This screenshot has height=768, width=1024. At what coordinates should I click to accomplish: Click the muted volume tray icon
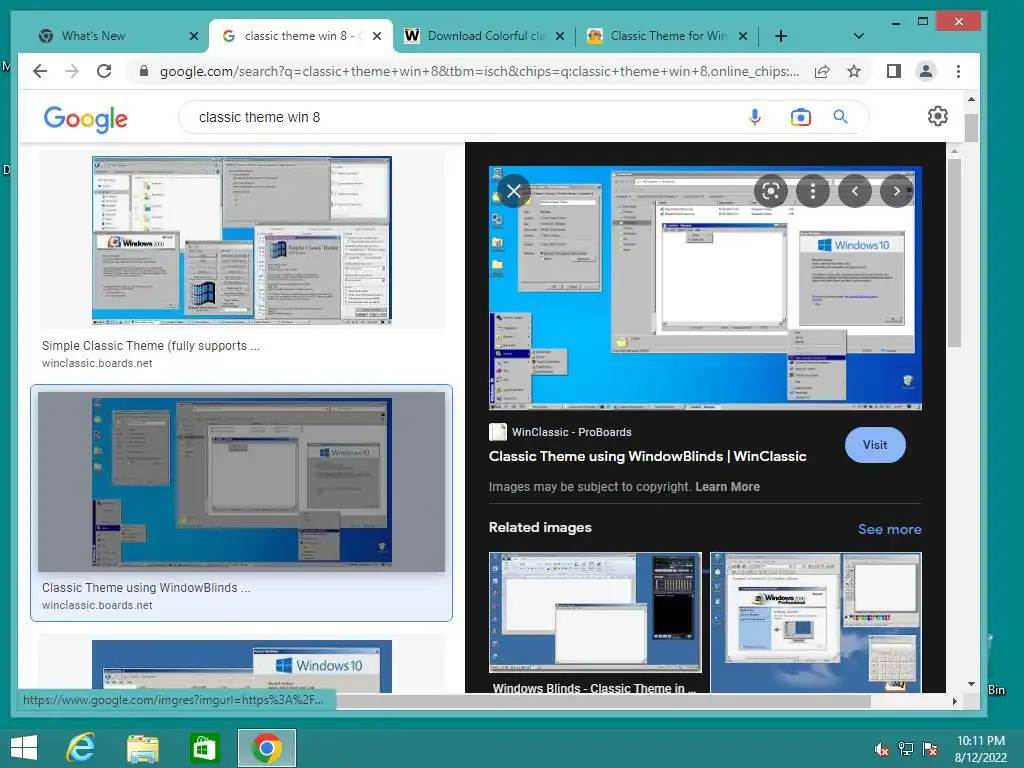pyautogui.click(x=881, y=749)
